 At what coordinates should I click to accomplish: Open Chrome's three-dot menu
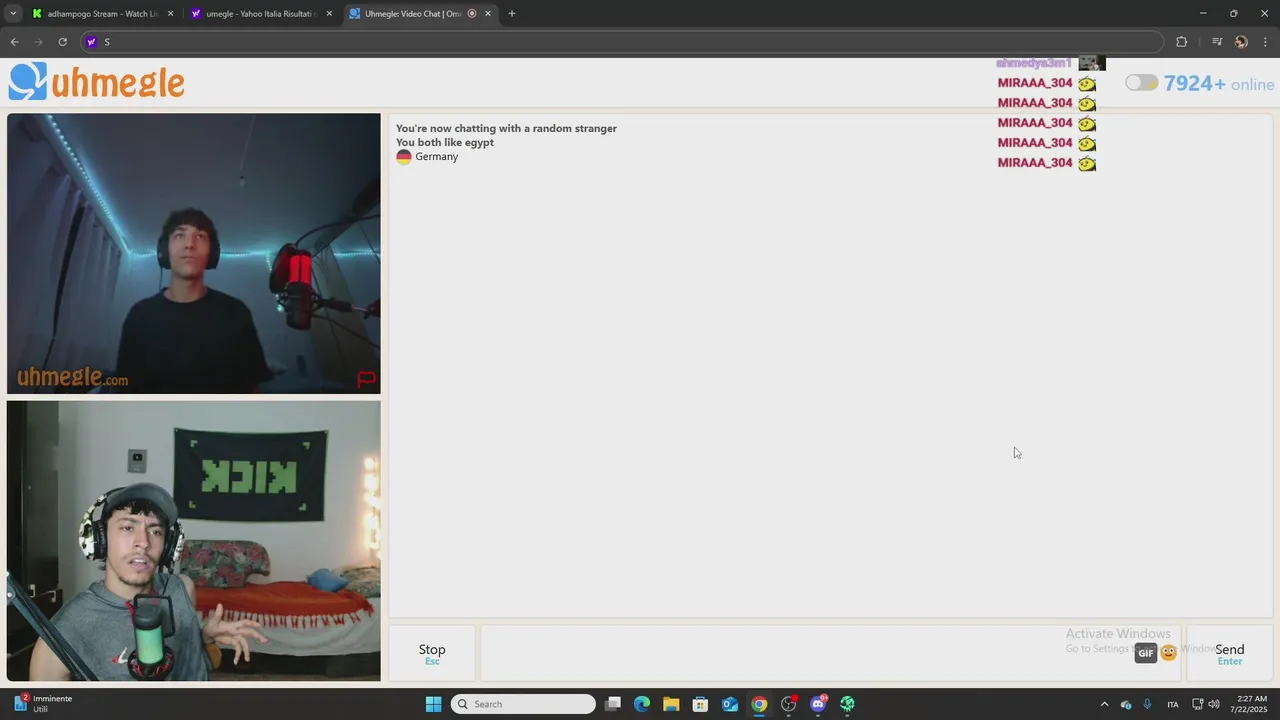[x=1266, y=42]
